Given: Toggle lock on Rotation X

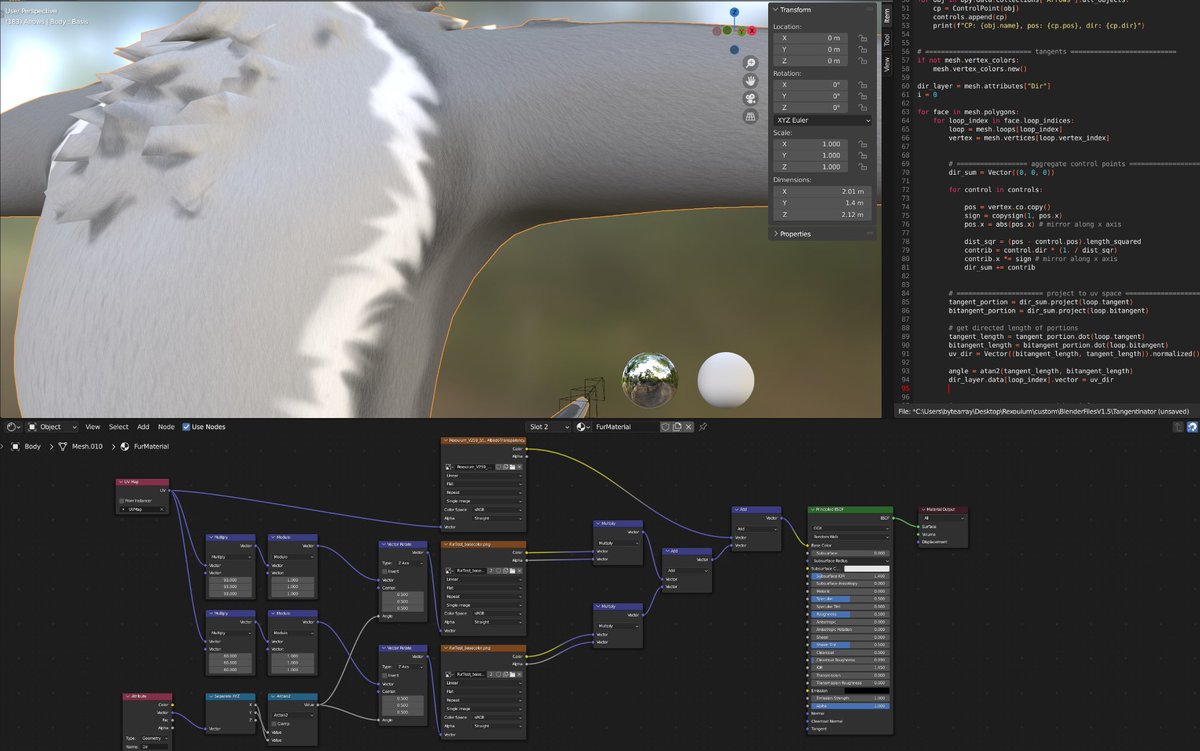Looking at the screenshot, I should [862, 85].
